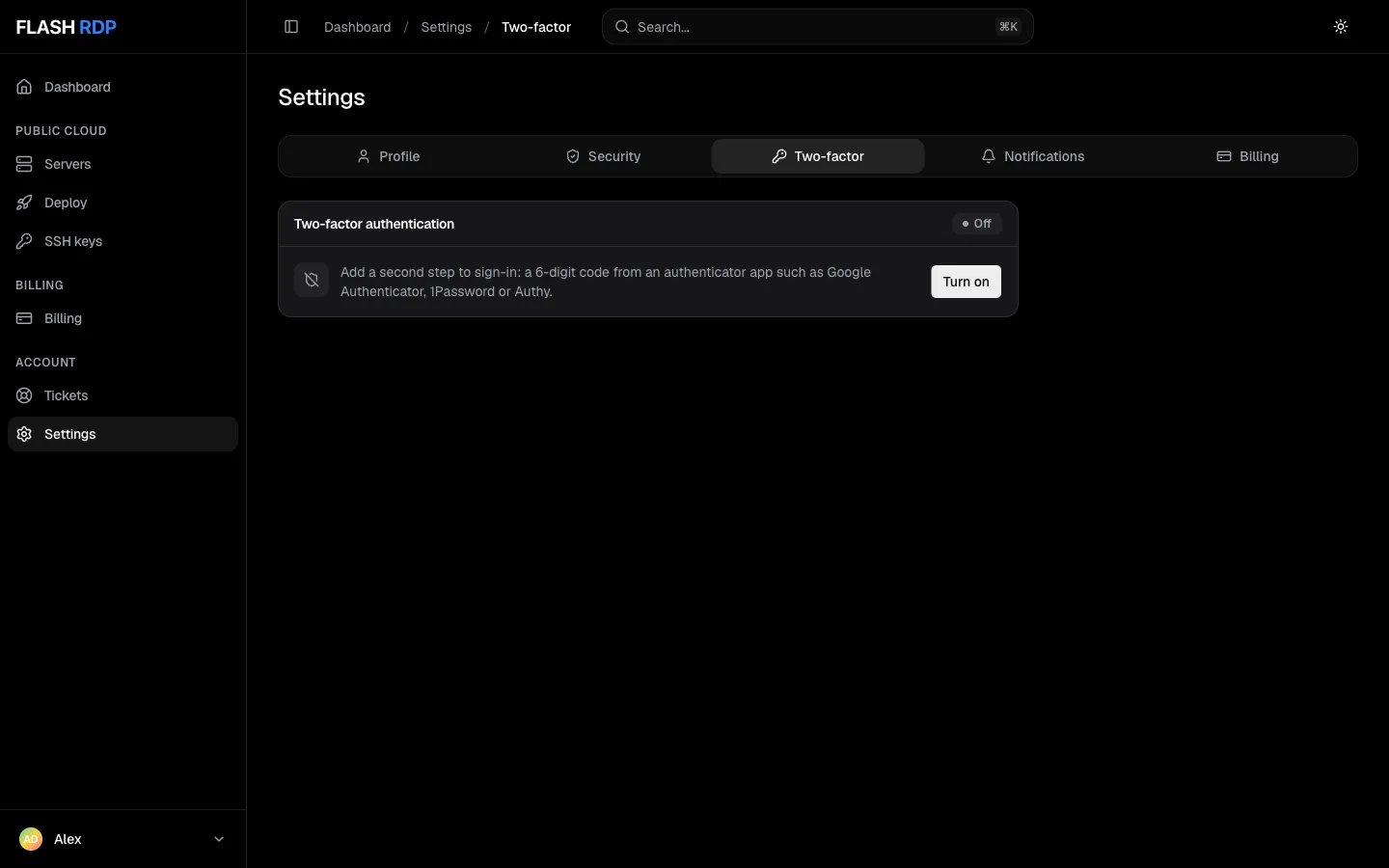This screenshot has height=868, width=1389.
Task: Open Servers from the sidebar
Action: click(x=123, y=164)
